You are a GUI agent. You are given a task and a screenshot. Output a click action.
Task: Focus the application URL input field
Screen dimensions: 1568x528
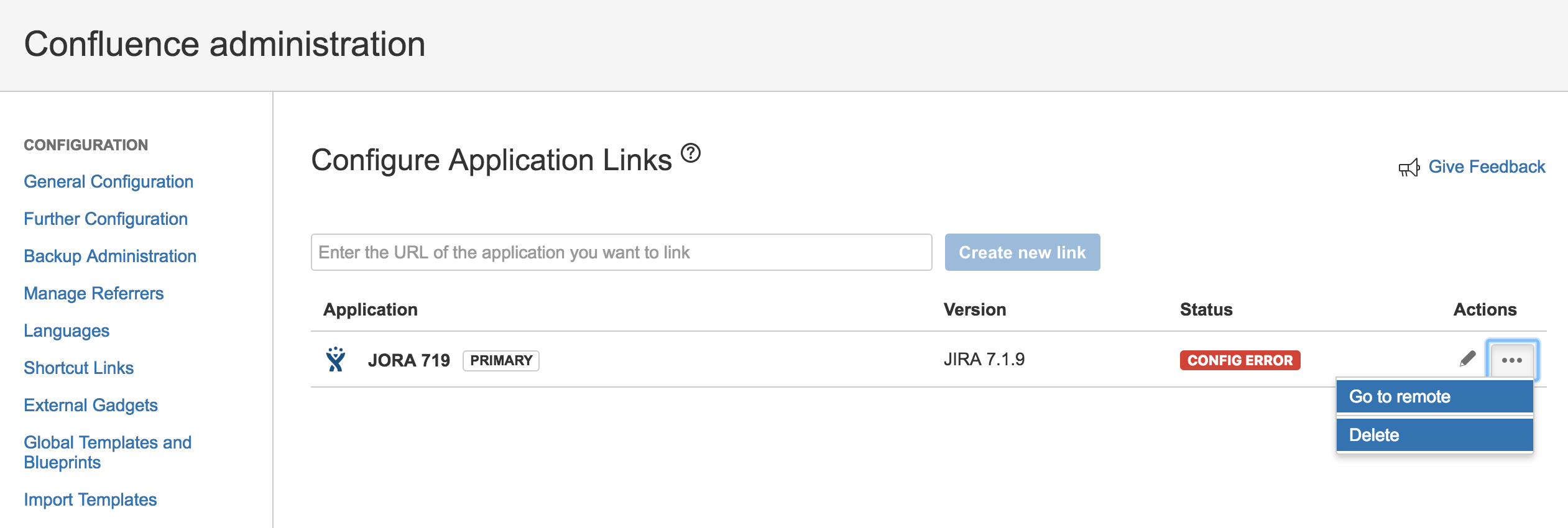[620, 252]
